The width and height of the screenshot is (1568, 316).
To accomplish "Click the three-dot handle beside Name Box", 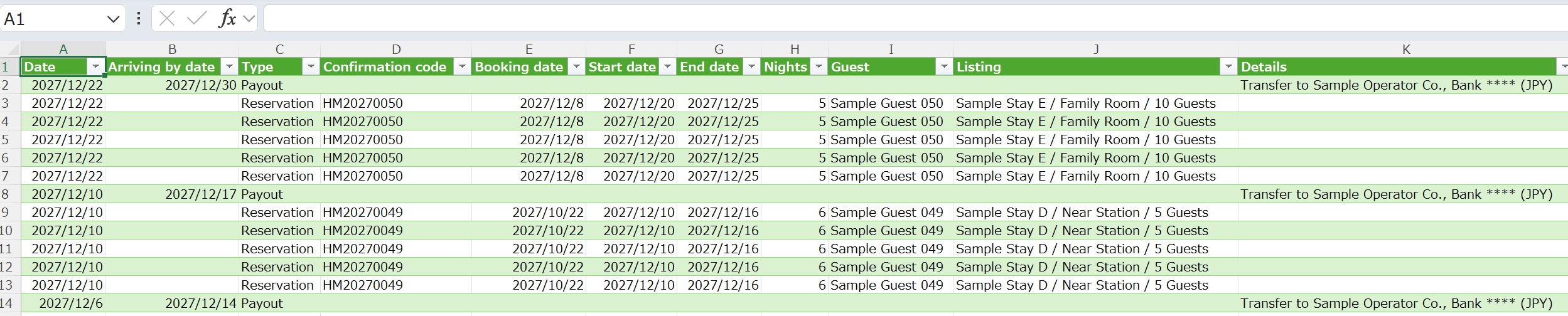I will tap(139, 18).
